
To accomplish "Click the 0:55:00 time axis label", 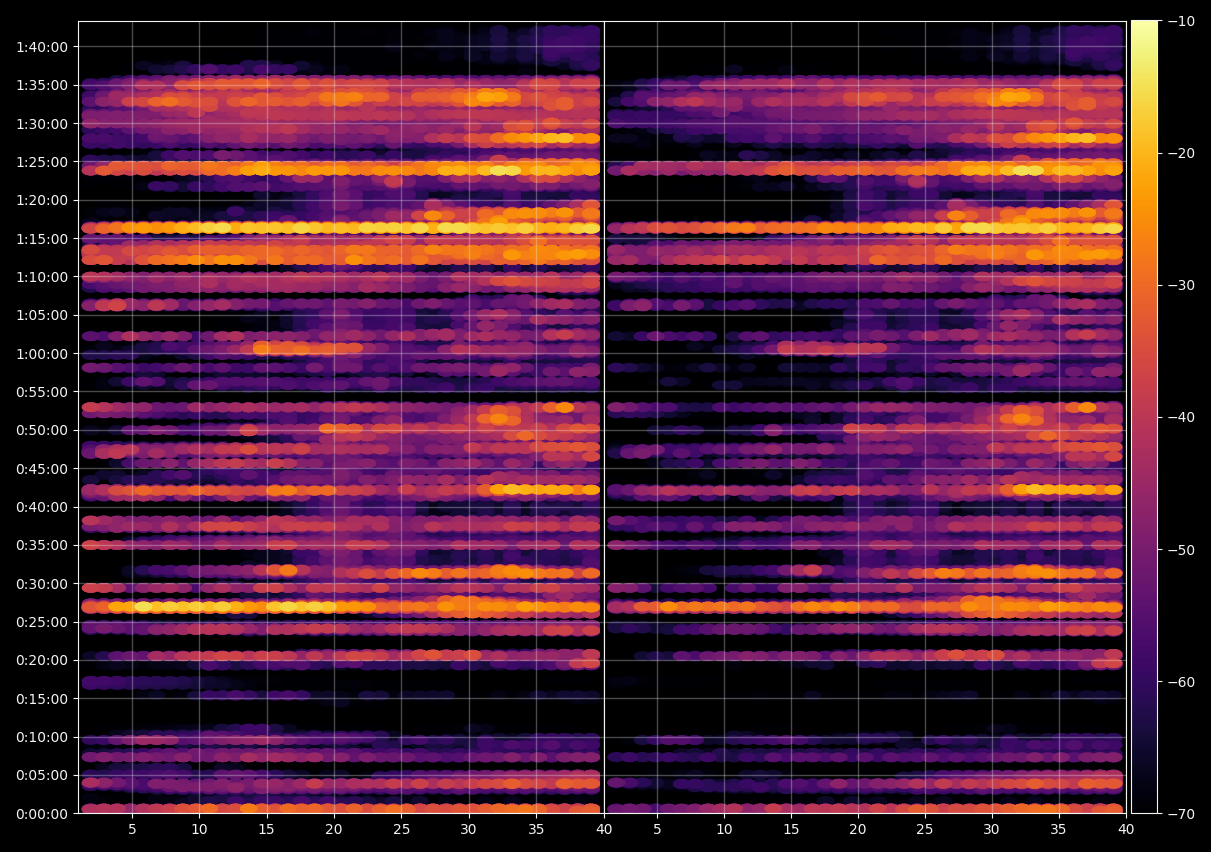I will pyautogui.click(x=41, y=392).
